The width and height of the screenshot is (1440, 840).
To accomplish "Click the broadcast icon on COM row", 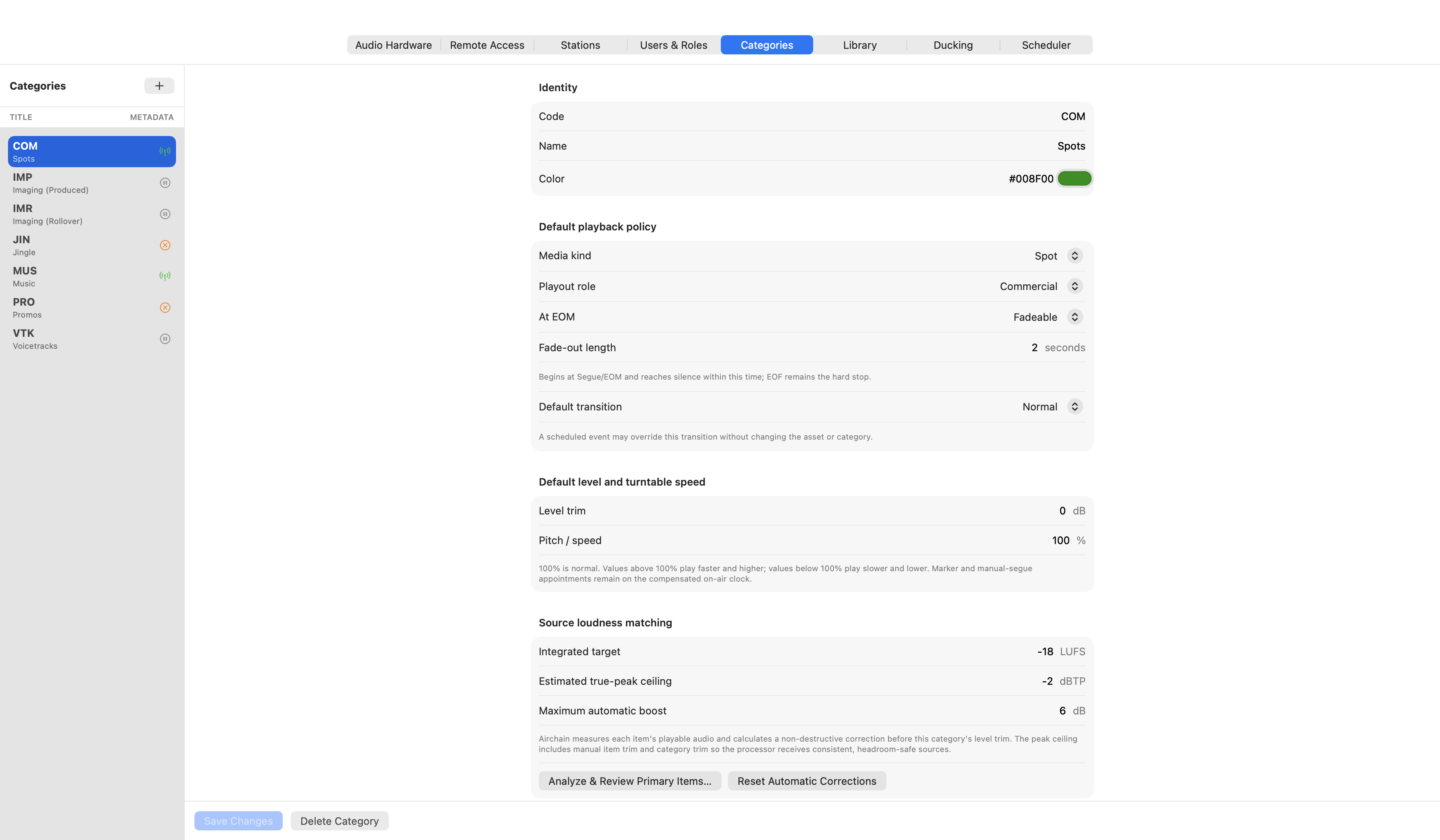I will (164, 152).
